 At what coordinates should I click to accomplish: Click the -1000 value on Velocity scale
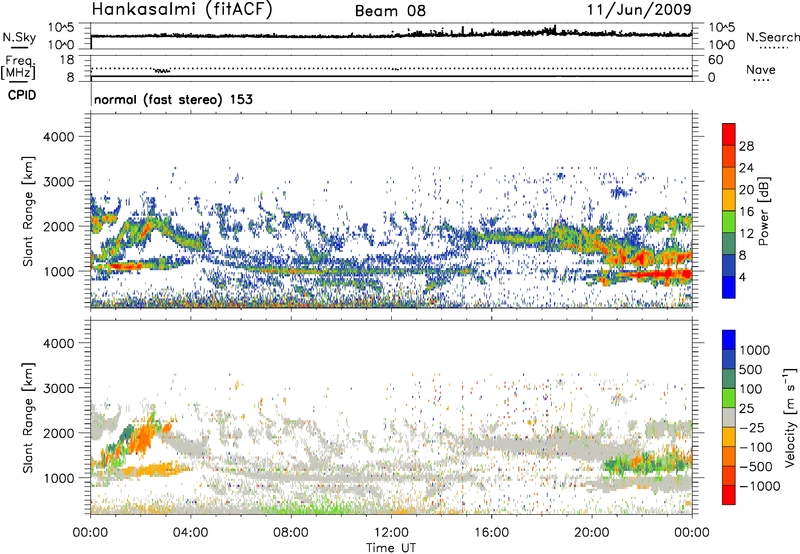click(x=759, y=486)
